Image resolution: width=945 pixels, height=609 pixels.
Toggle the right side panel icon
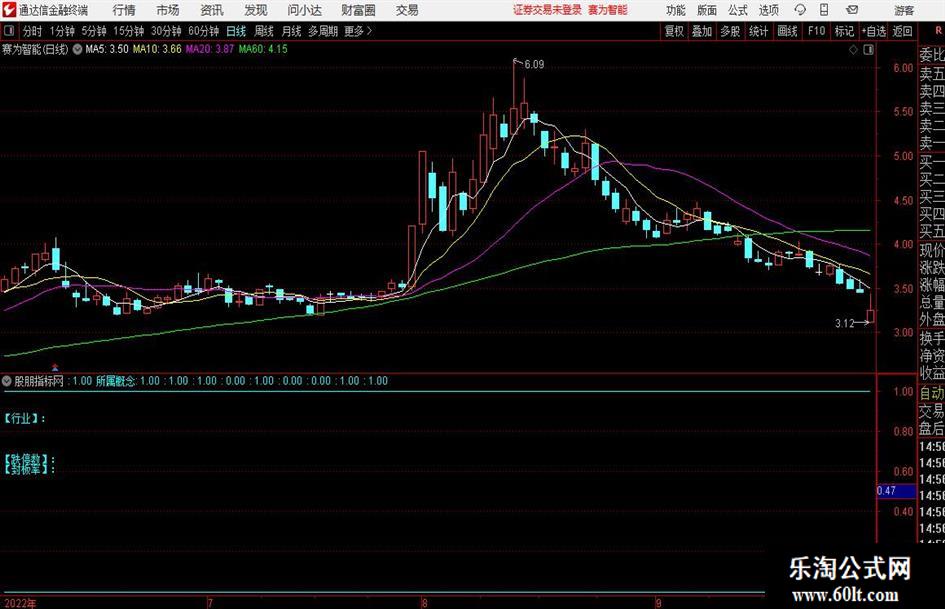tap(868, 50)
